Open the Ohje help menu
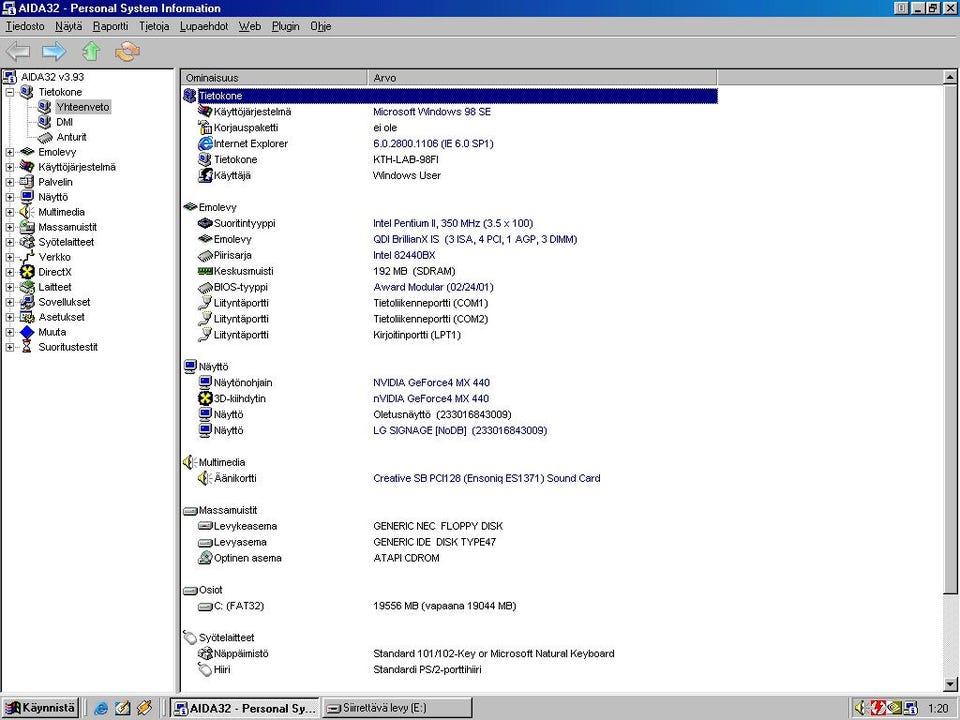Viewport: 960px width, 720px height. point(320,26)
